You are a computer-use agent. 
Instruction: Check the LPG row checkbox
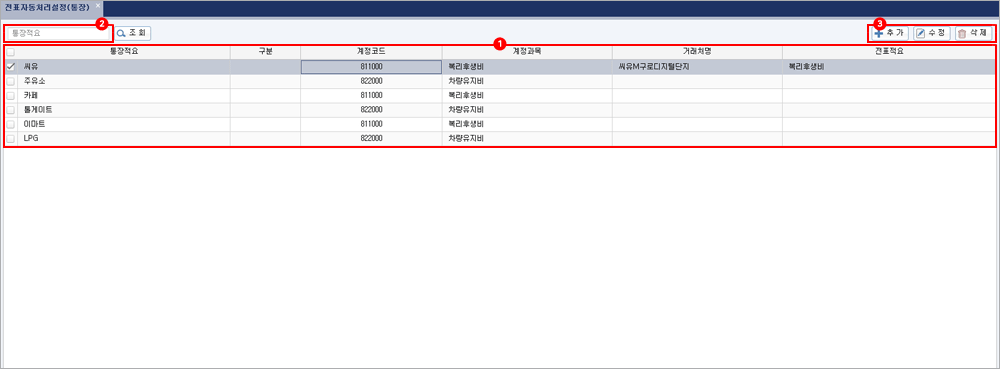10,138
